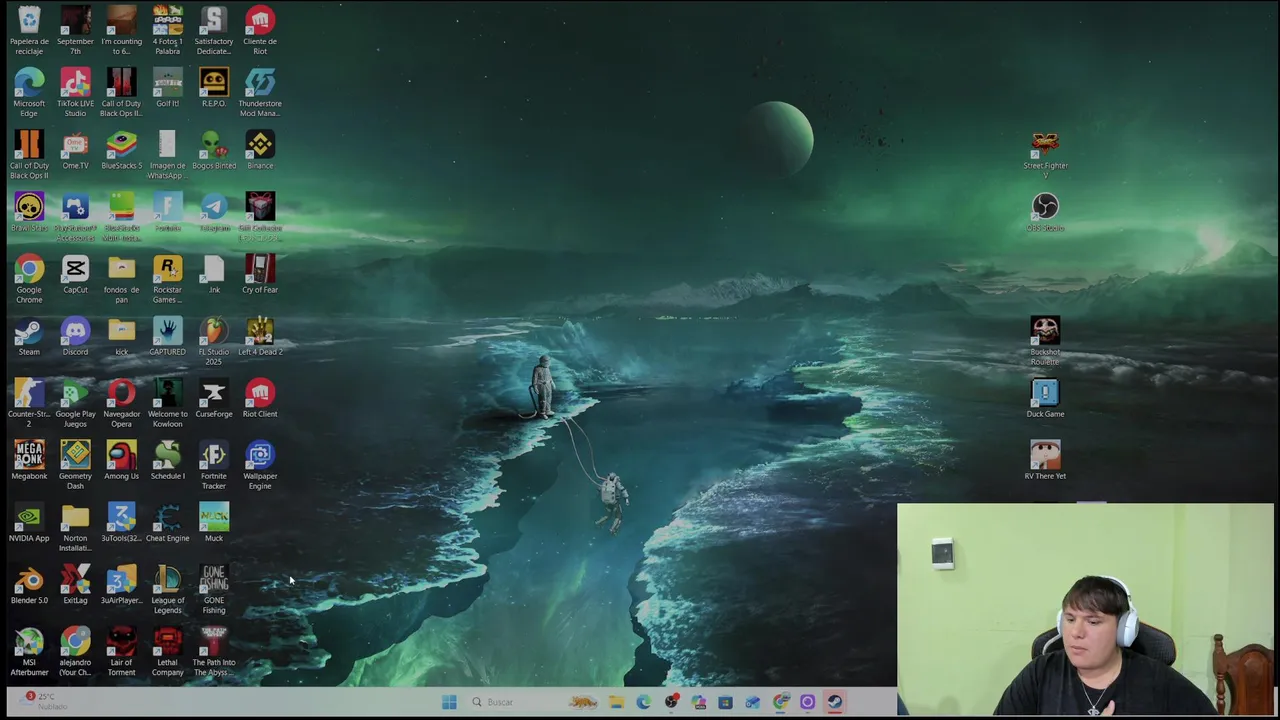Click the CapCut shortcut
1280x720 pixels.
[75, 274]
